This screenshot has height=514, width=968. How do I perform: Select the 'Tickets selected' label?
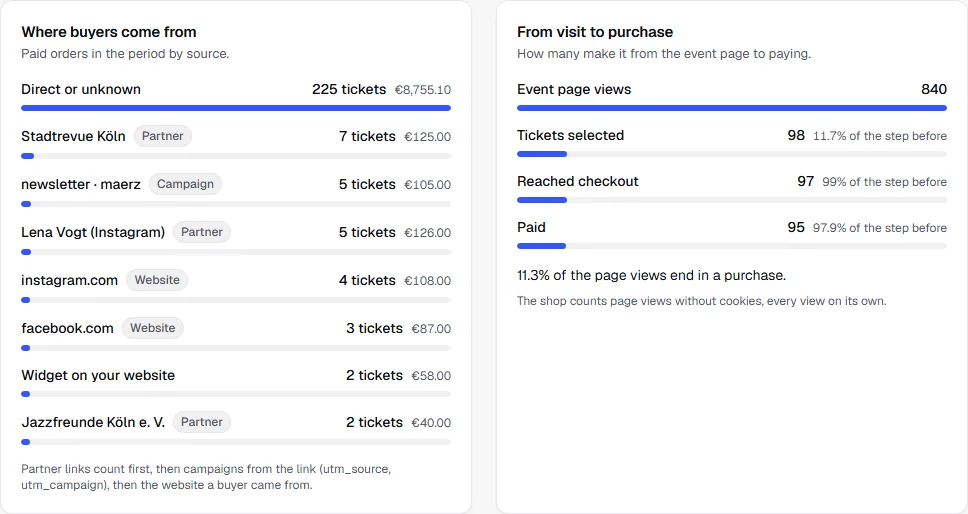tap(570, 135)
